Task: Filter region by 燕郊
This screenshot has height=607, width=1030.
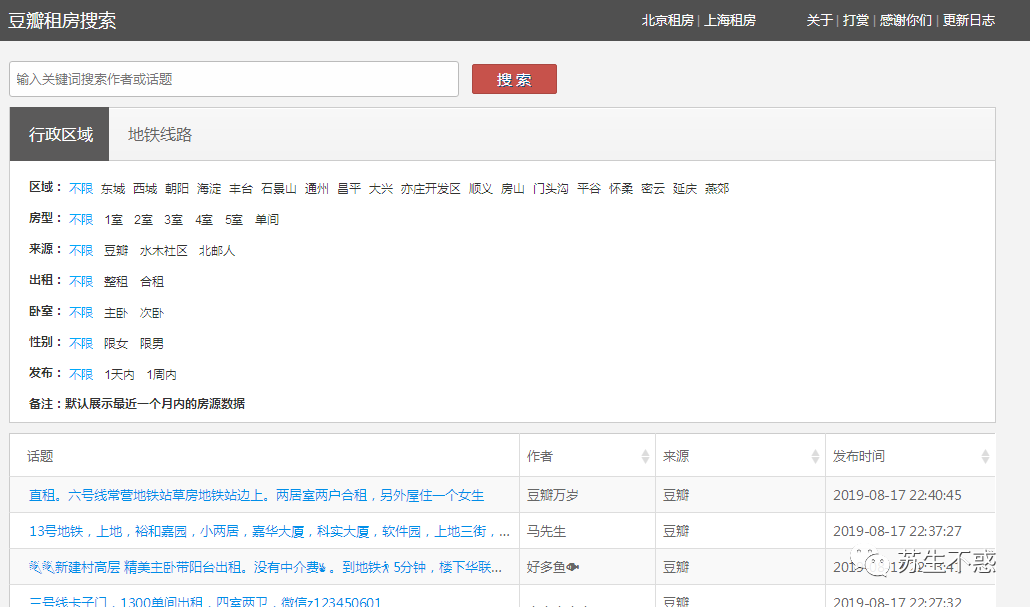Action: click(717, 189)
